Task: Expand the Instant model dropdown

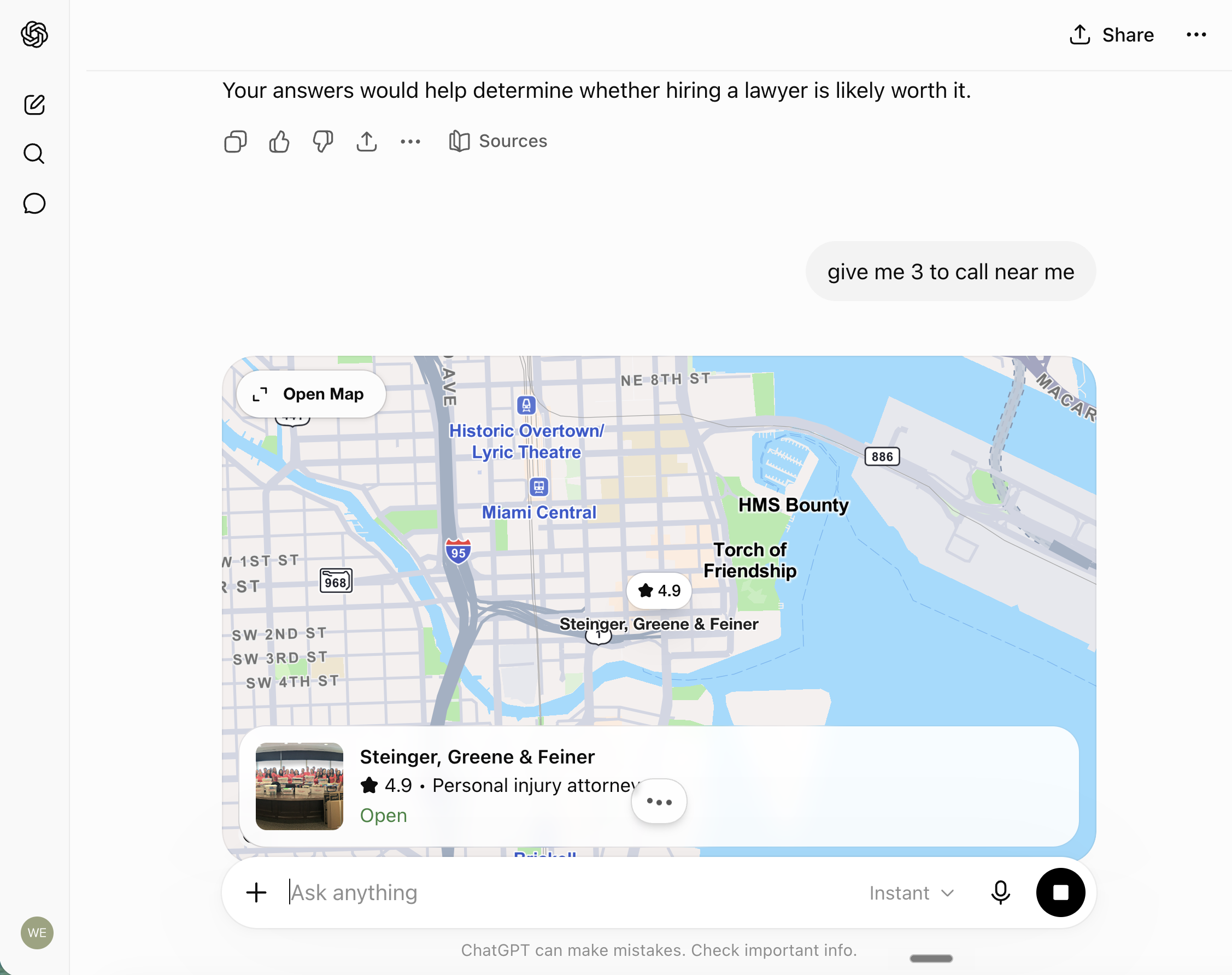Action: click(912, 893)
